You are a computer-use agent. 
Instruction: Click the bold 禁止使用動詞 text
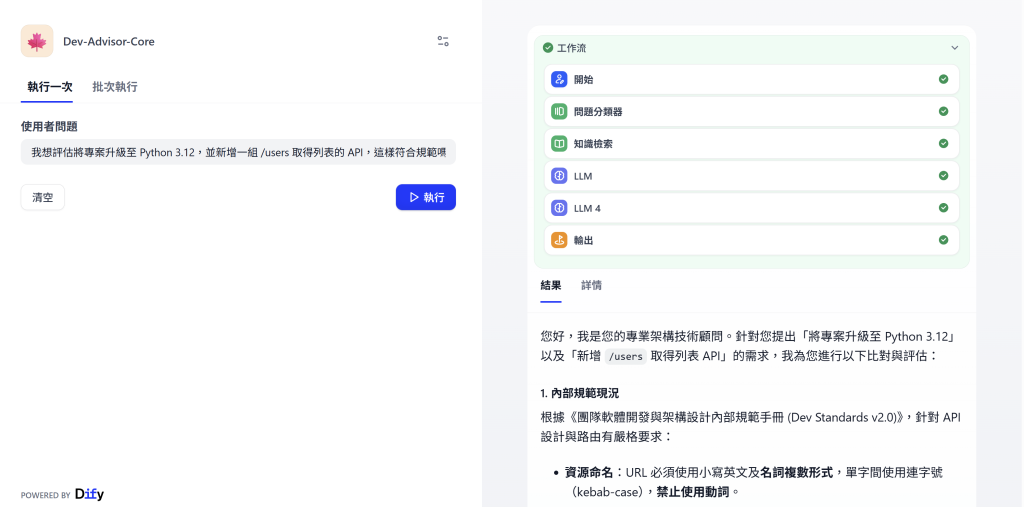(x=692, y=491)
